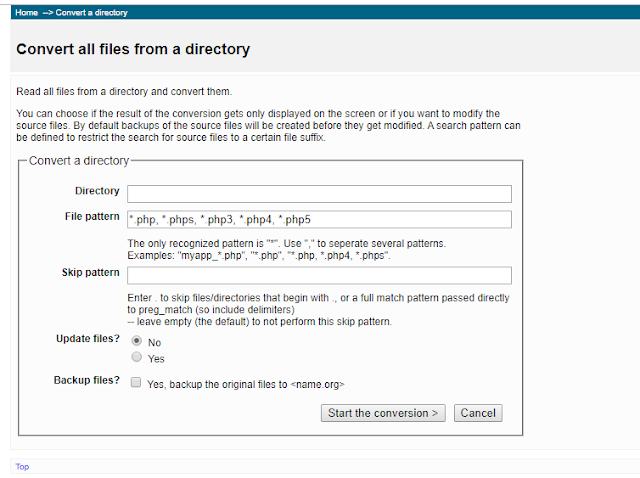Viewport: 640px width, 478px height.
Task: Select 'Read all files from a directory' text
Action: (124, 91)
